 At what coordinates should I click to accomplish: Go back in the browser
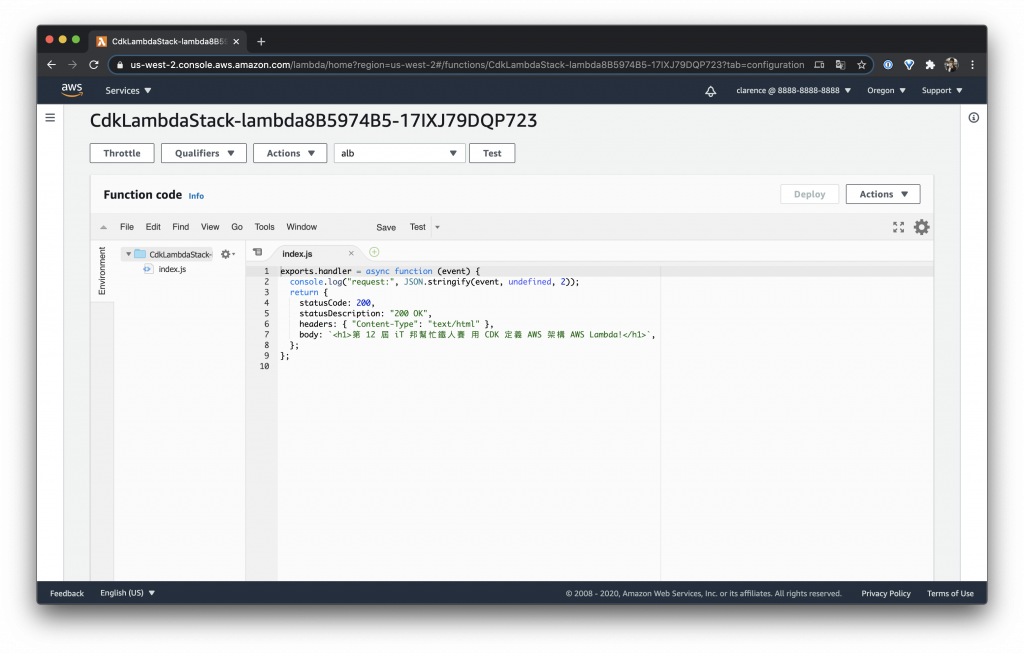click(51, 65)
